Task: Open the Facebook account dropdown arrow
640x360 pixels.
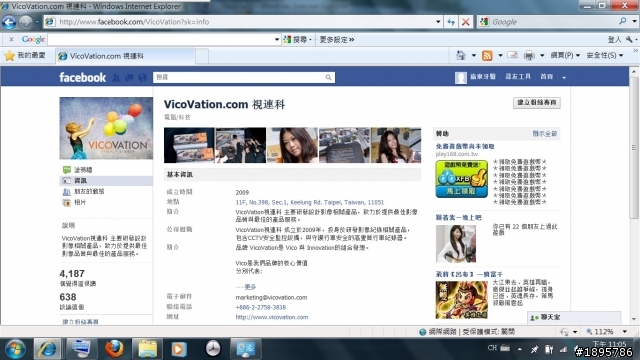Action: point(564,78)
